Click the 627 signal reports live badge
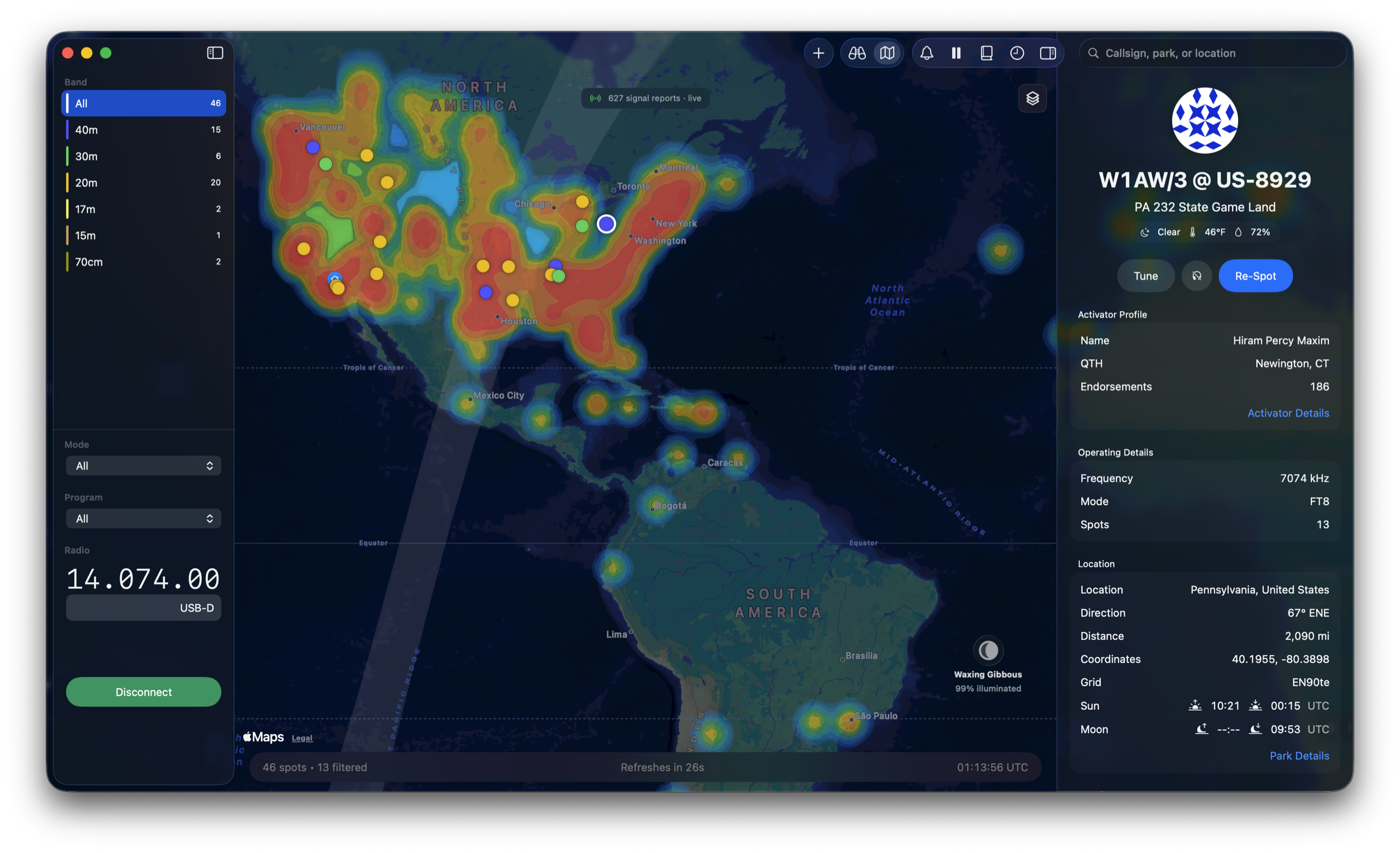Viewport: 1400px width, 853px height. 645,98
